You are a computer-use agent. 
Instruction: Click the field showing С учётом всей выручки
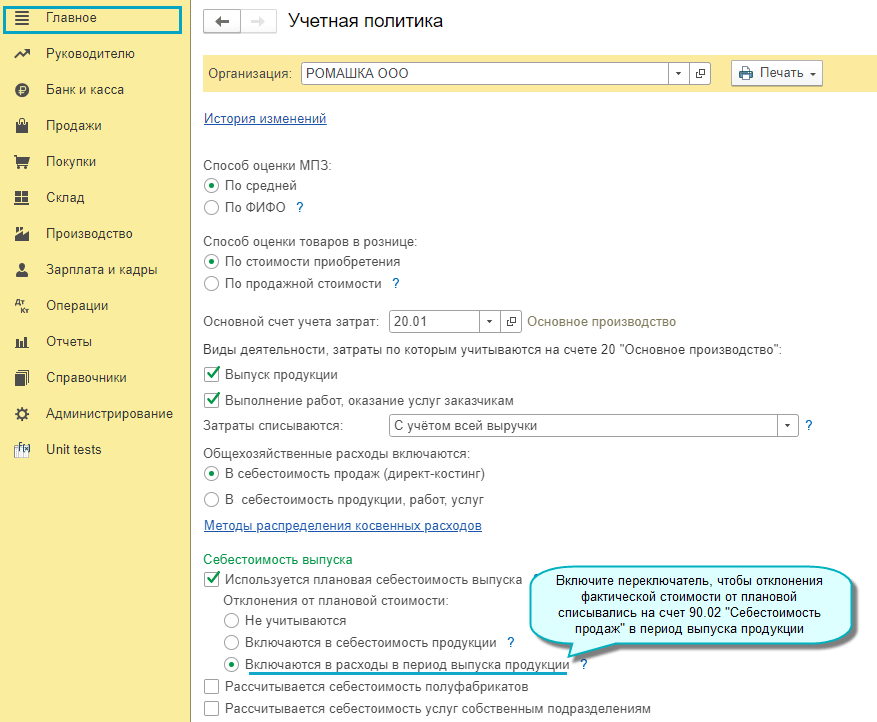pyautogui.click(x=583, y=426)
